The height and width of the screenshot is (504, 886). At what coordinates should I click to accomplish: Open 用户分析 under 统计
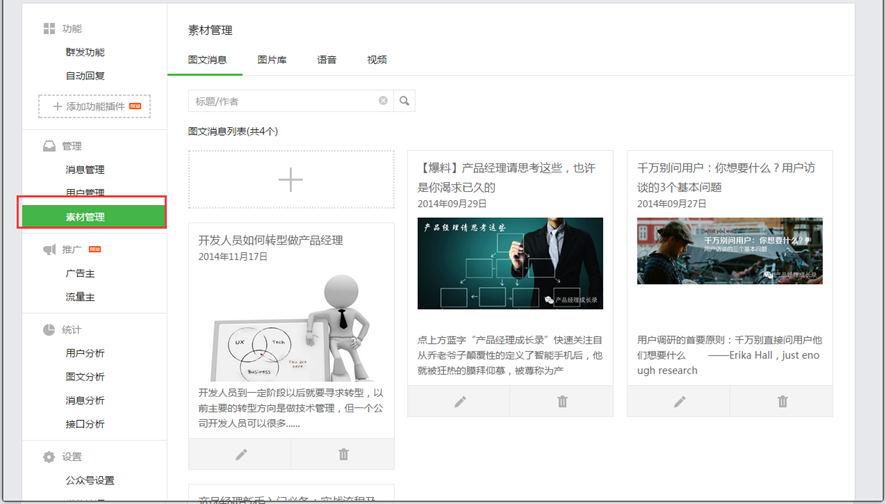tap(85, 353)
